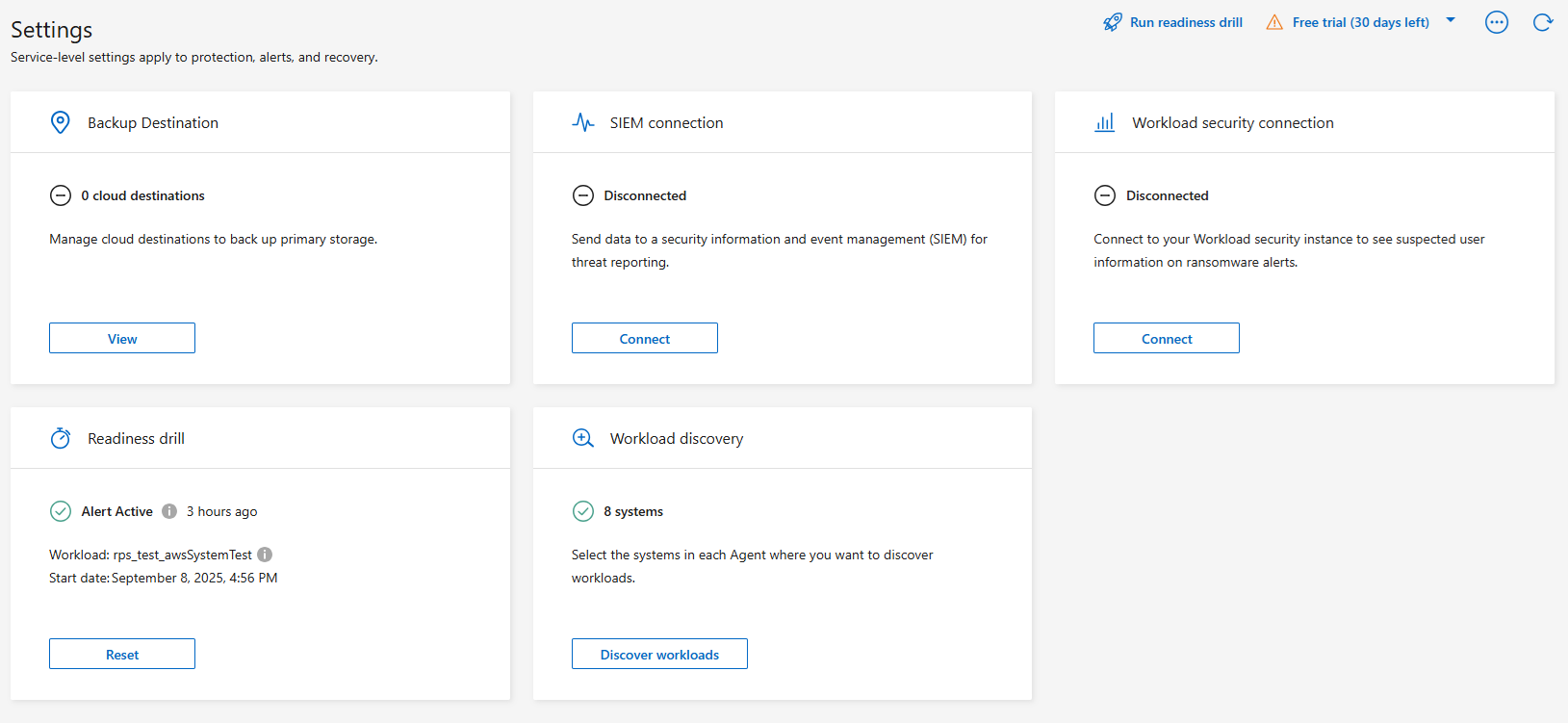
Task: Connect the Workload security instance
Action: click(1167, 339)
